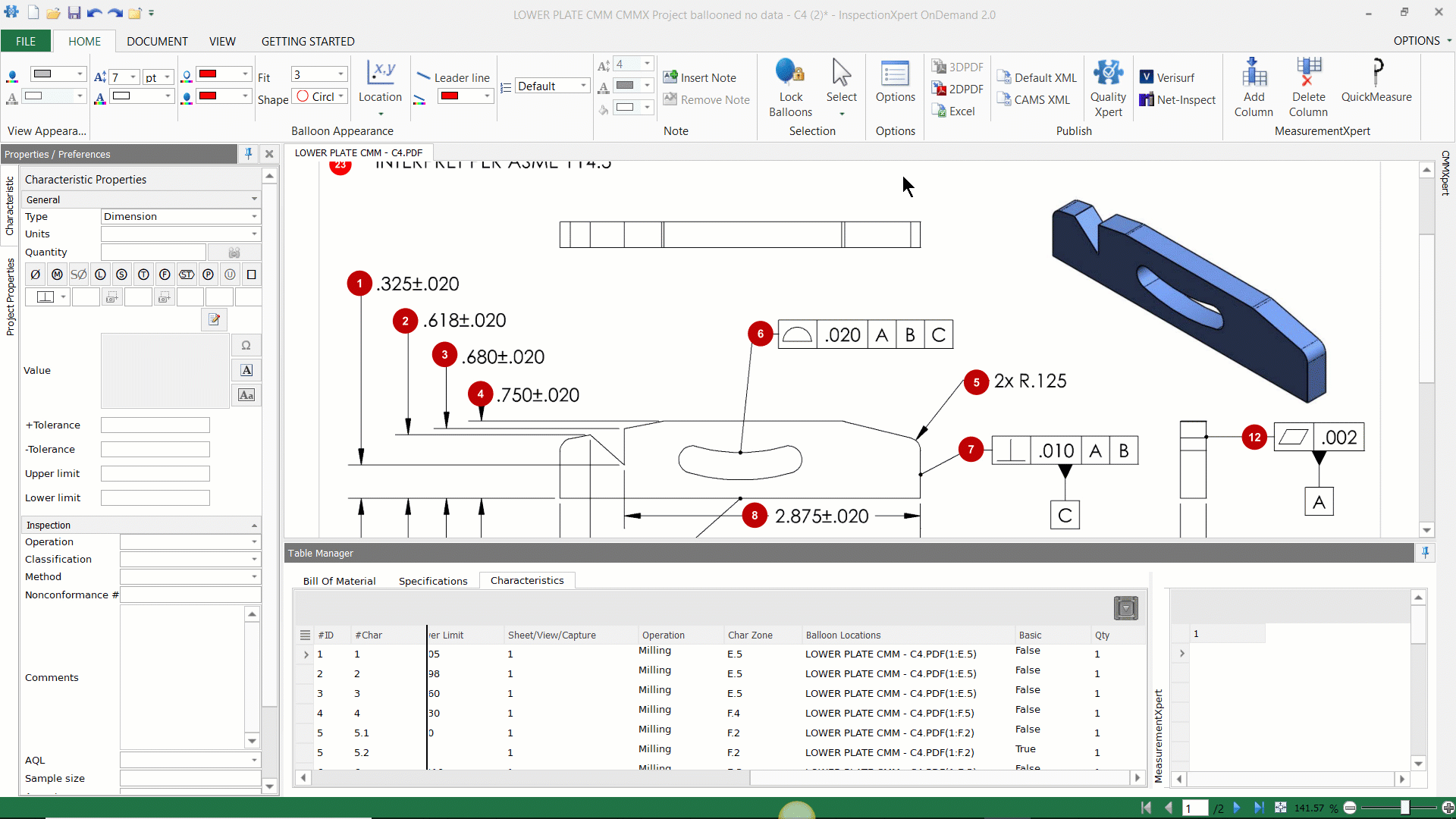Publish to 3DPDF
Screen dimensions: 1456x819
[958, 67]
